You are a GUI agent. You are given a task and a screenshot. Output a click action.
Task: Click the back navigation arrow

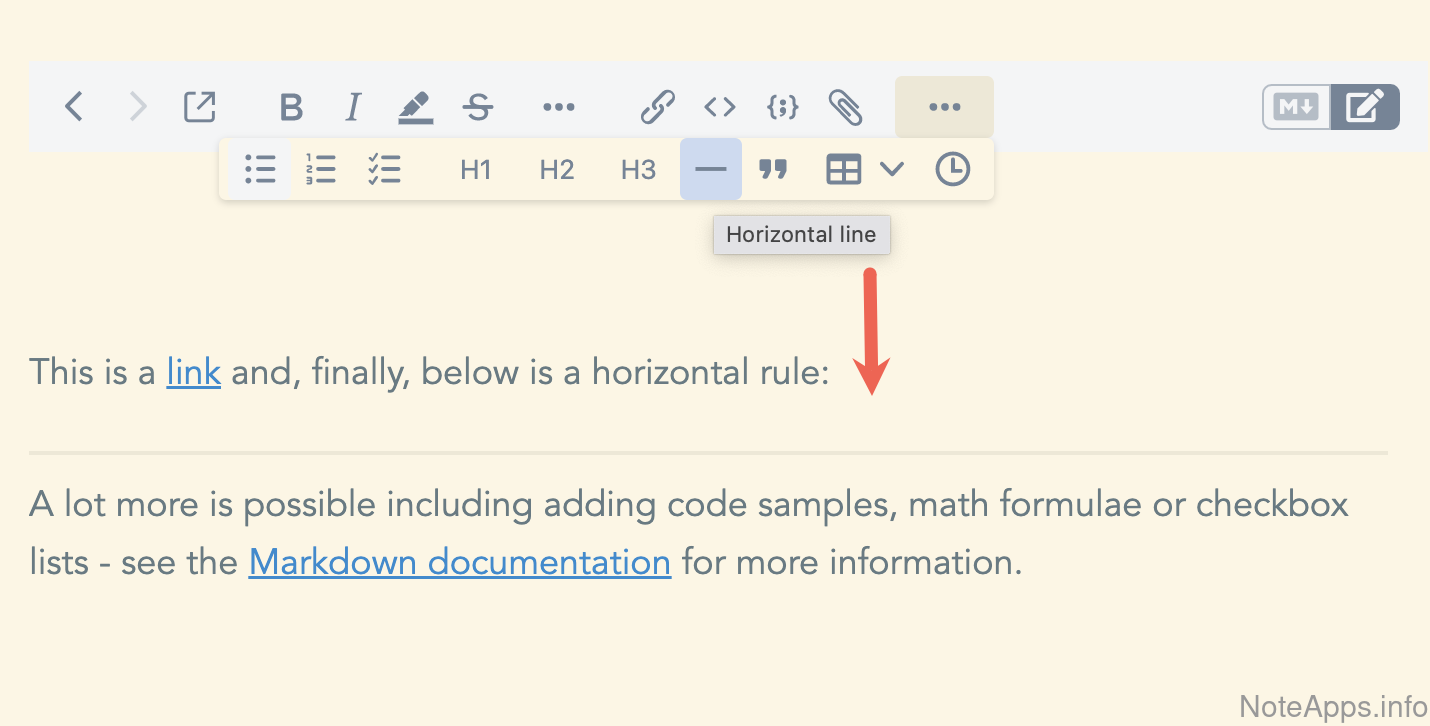[73, 106]
